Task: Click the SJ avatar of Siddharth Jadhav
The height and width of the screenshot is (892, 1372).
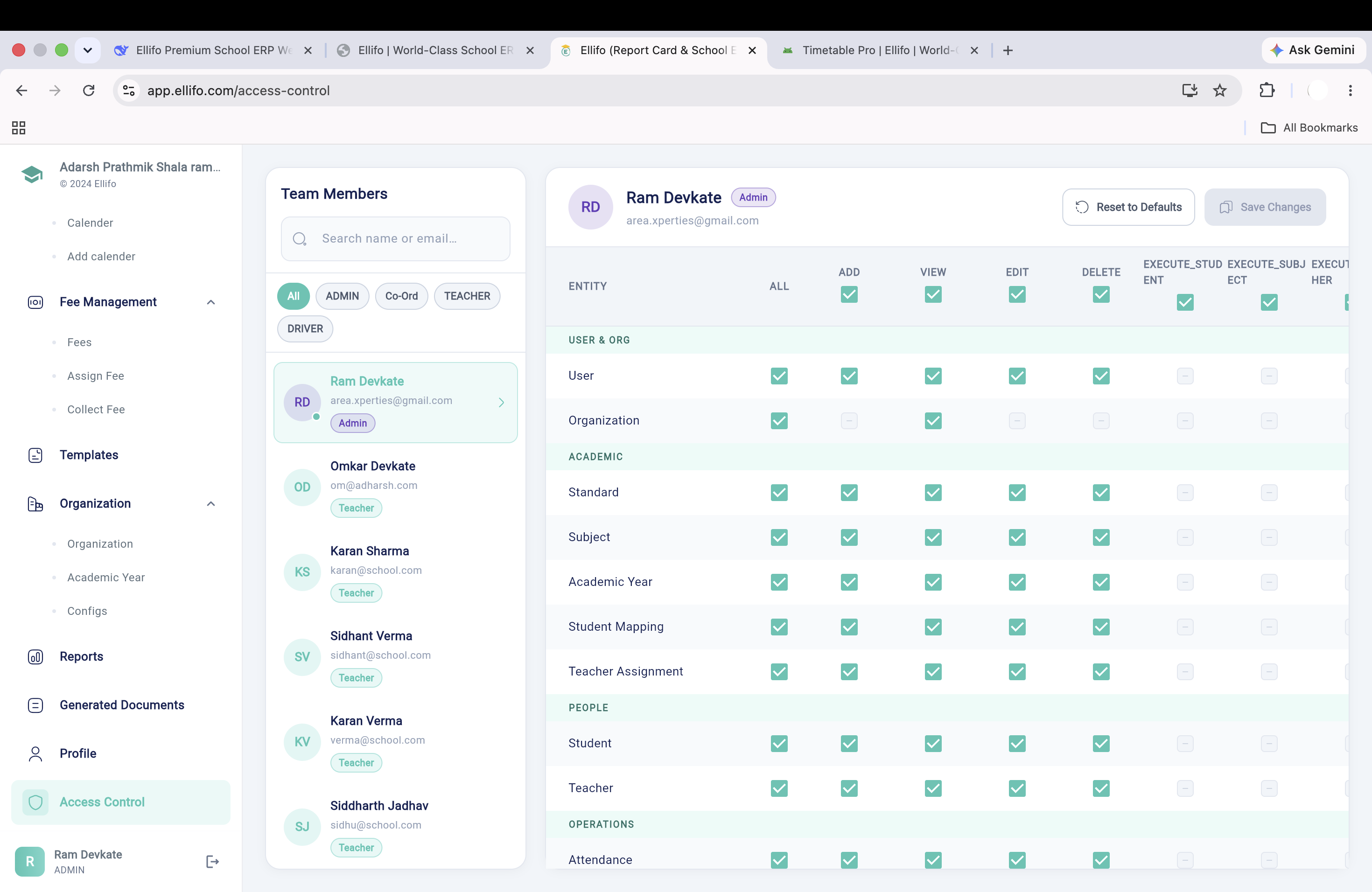Action: click(302, 827)
